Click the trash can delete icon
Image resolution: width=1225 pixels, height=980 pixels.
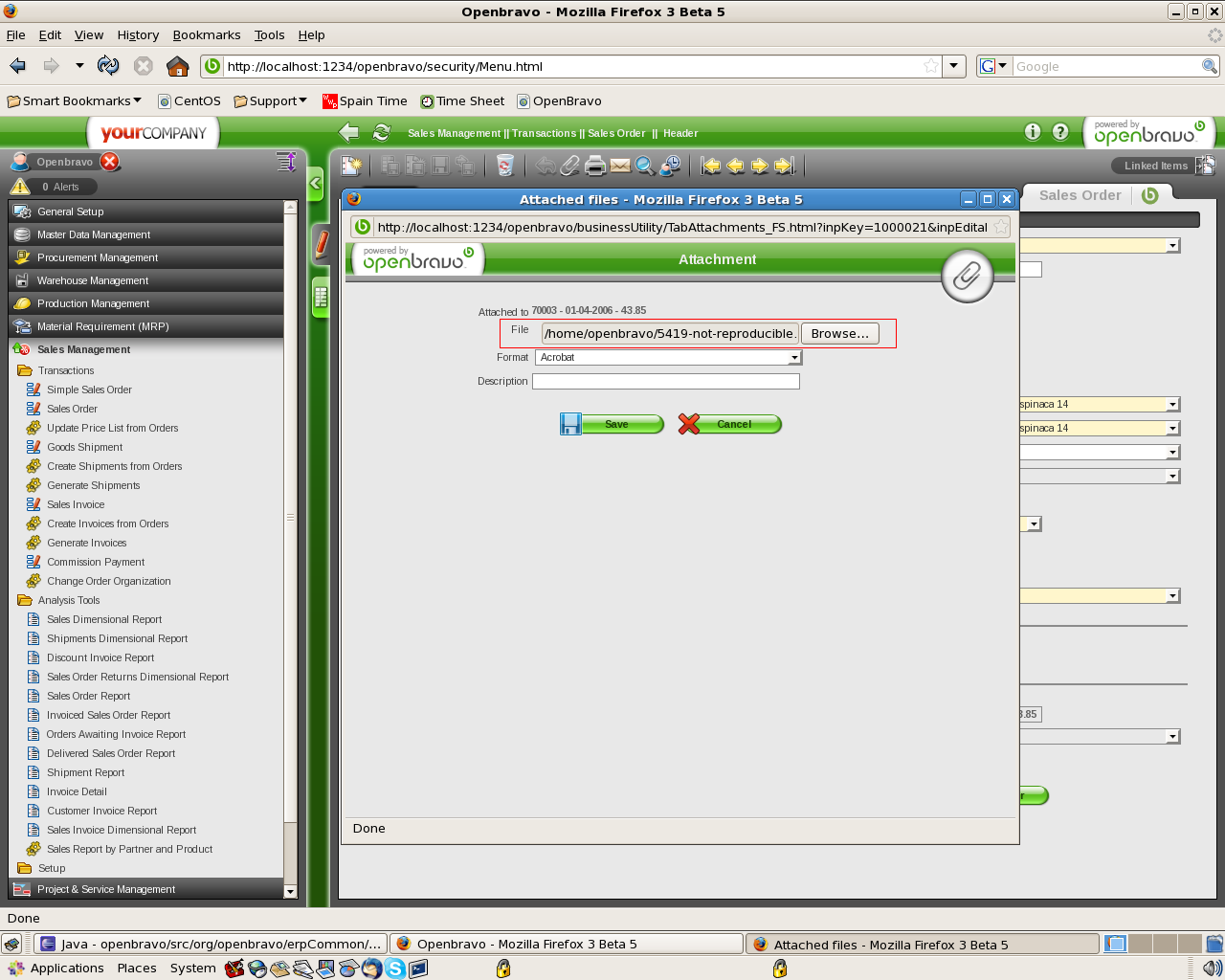[505, 166]
